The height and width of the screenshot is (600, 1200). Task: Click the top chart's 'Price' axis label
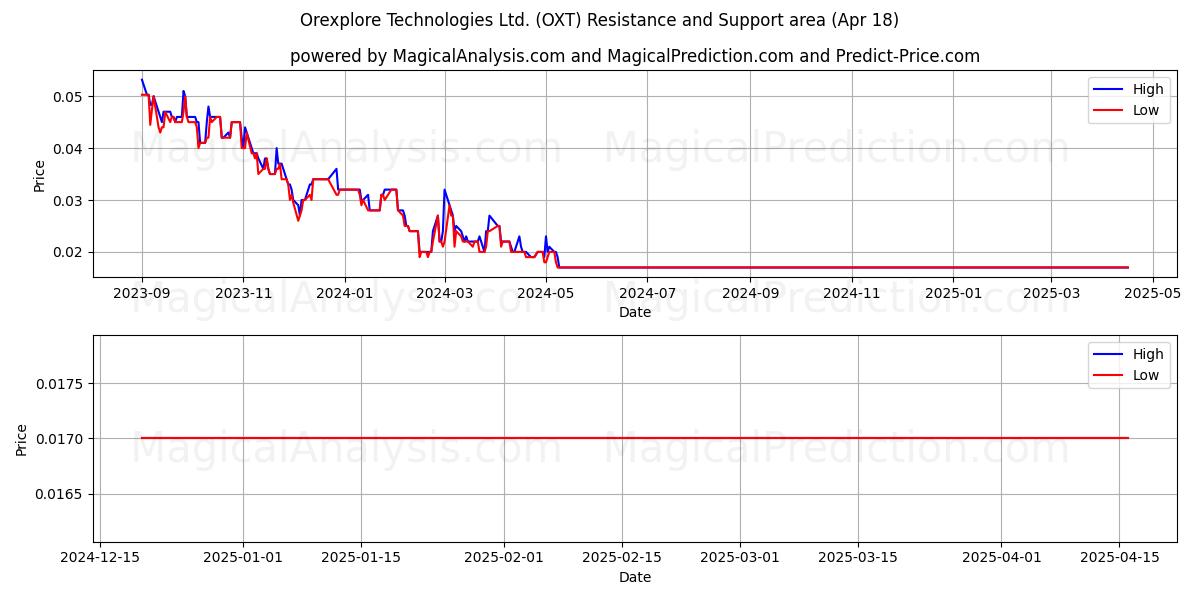[40, 176]
